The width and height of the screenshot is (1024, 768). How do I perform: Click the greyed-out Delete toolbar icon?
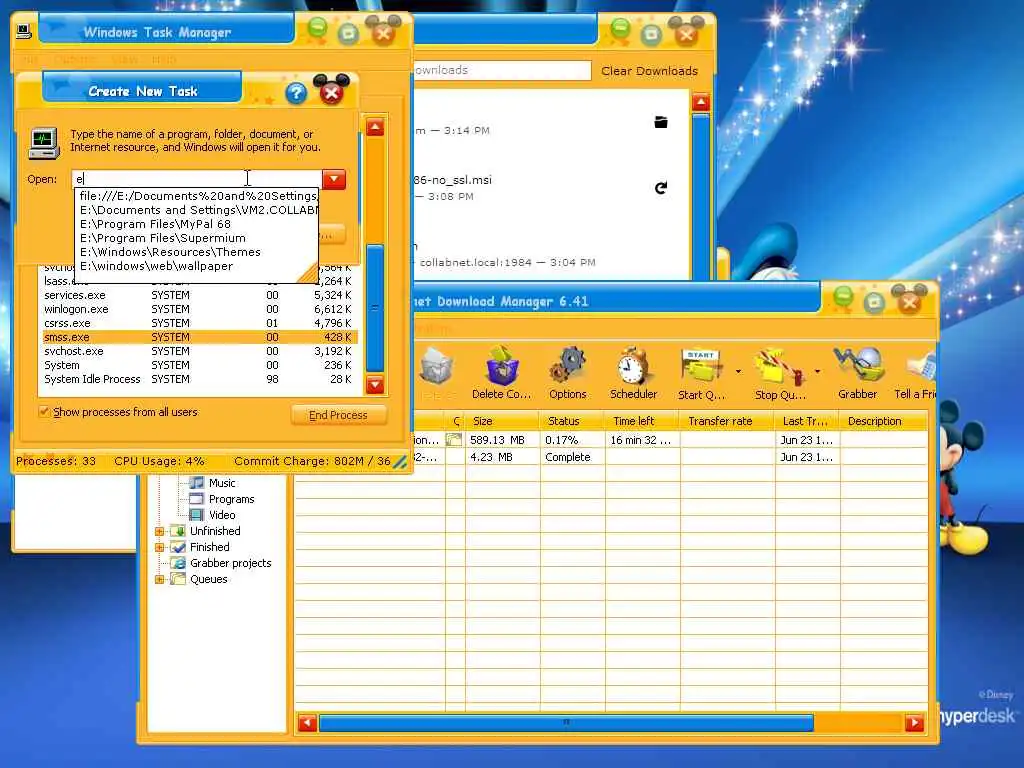pyautogui.click(x=436, y=366)
